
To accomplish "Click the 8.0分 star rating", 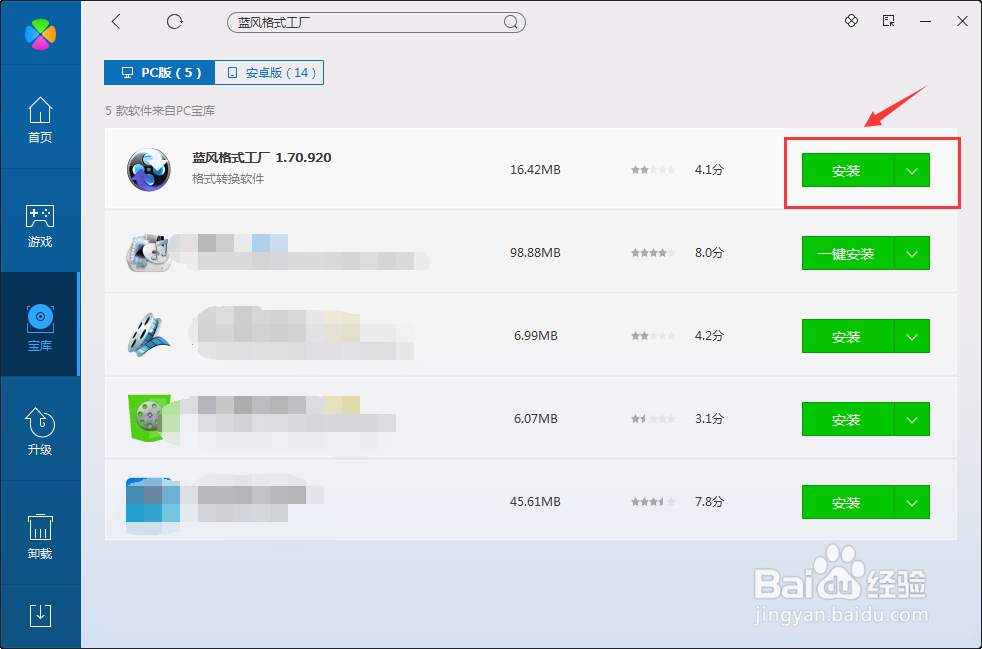I will (x=653, y=253).
